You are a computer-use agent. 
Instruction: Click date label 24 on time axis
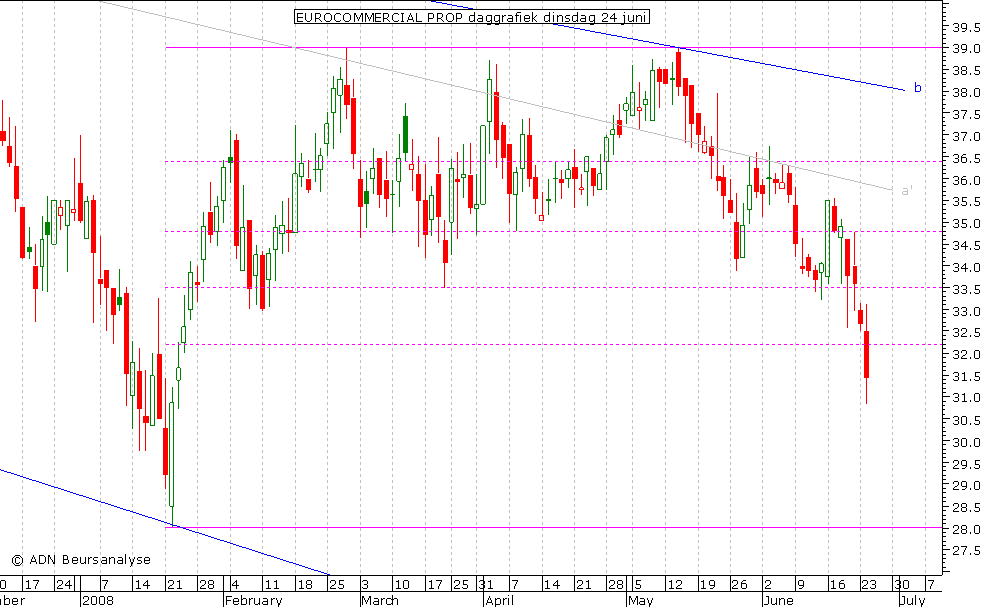[x=64, y=584]
